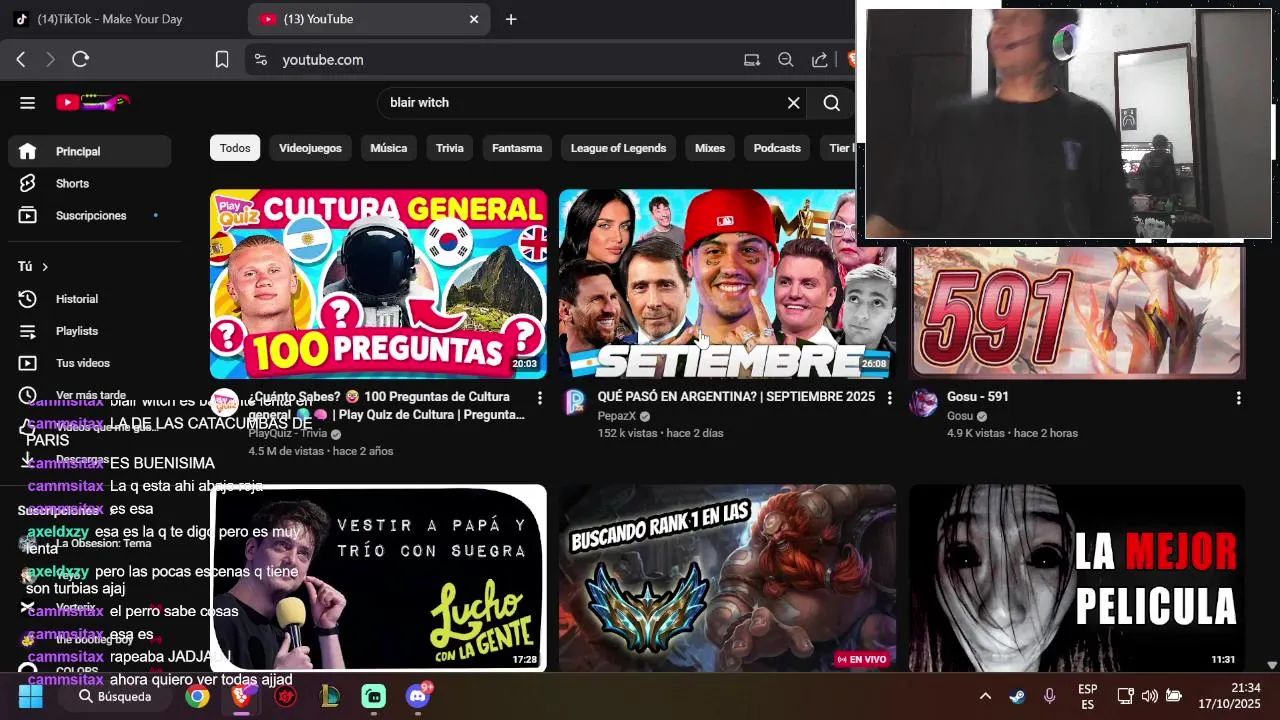Open options for 'QUÉ PASÓ EN ARGENTINA' video
The image size is (1280, 720).
(889, 398)
